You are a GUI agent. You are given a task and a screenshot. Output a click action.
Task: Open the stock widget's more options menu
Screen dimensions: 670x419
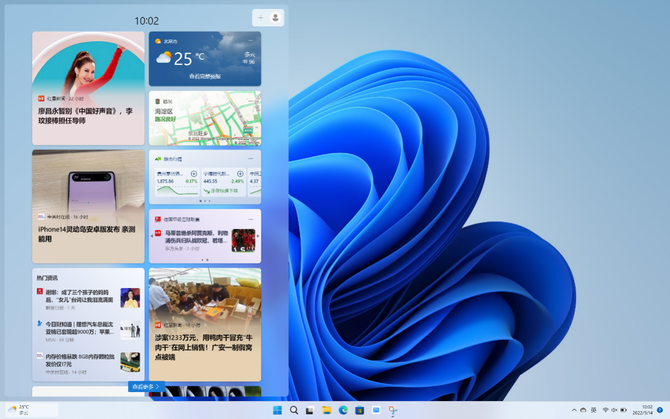[251, 158]
